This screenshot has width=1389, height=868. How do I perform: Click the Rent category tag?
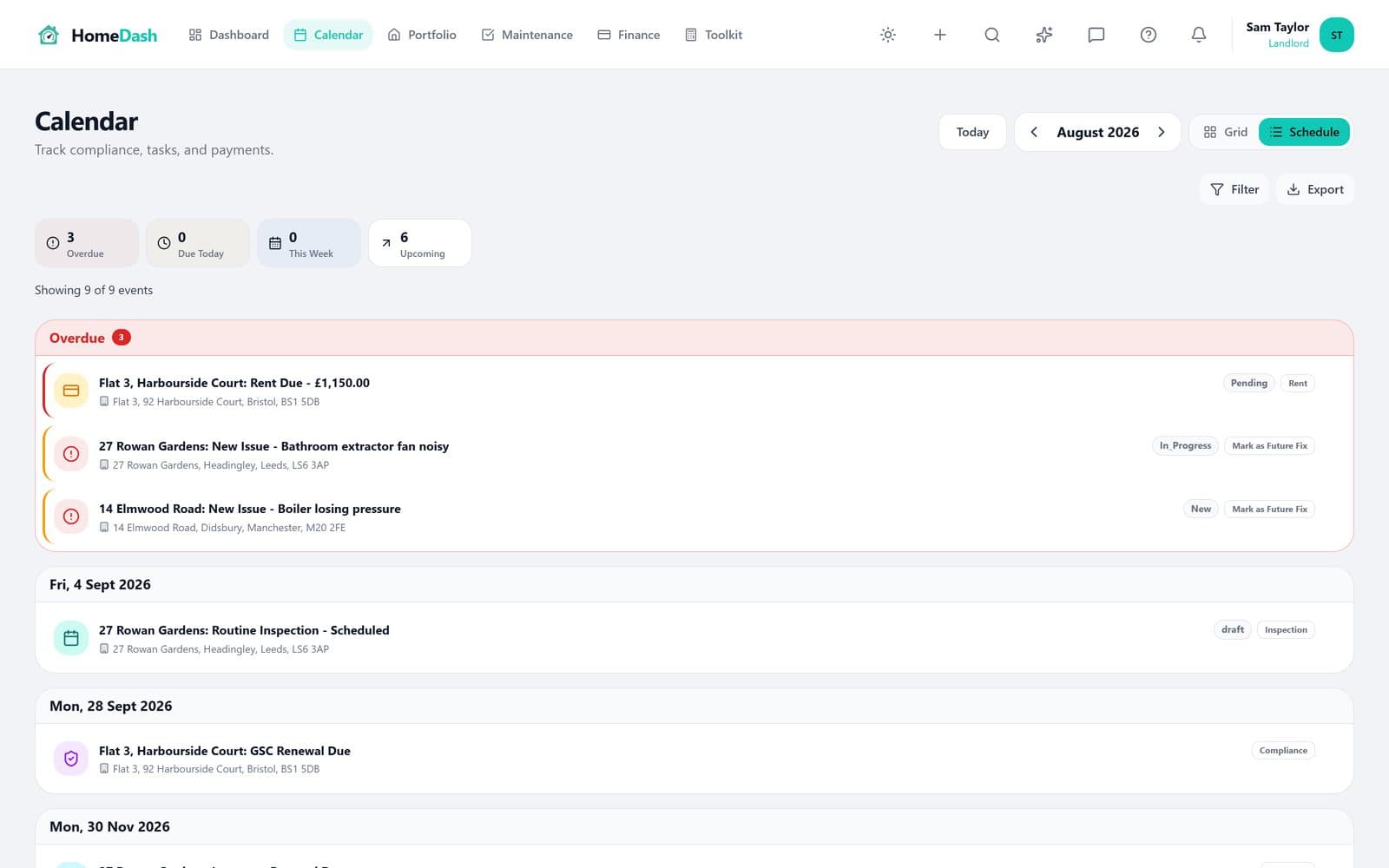tap(1297, 383)
